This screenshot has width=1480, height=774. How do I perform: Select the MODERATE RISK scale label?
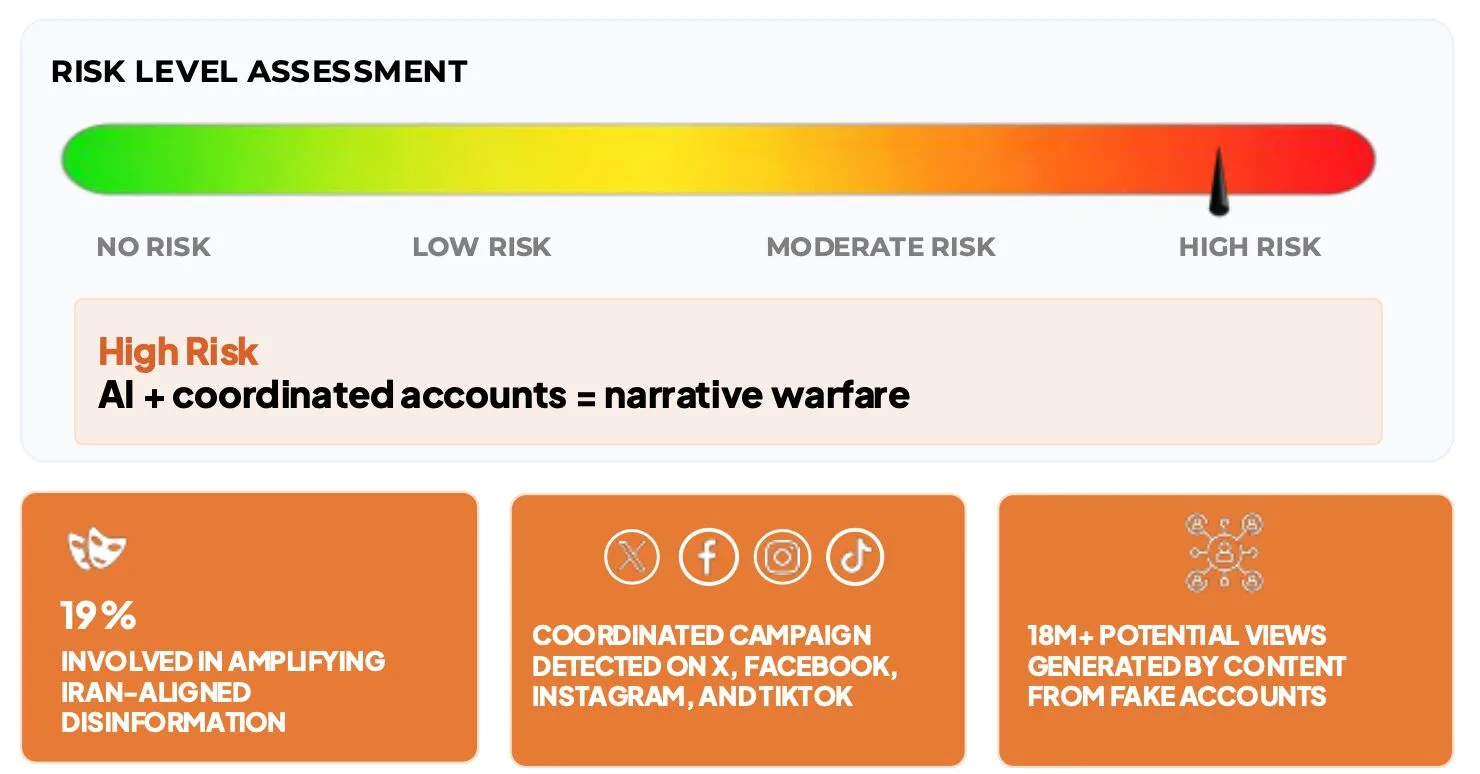pyautogui.click(x=881, y=247)
